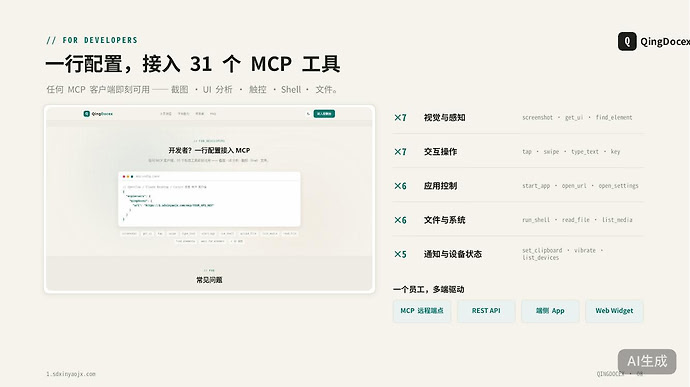Click the 常见问题 heading in embedded page

point(209,280)
